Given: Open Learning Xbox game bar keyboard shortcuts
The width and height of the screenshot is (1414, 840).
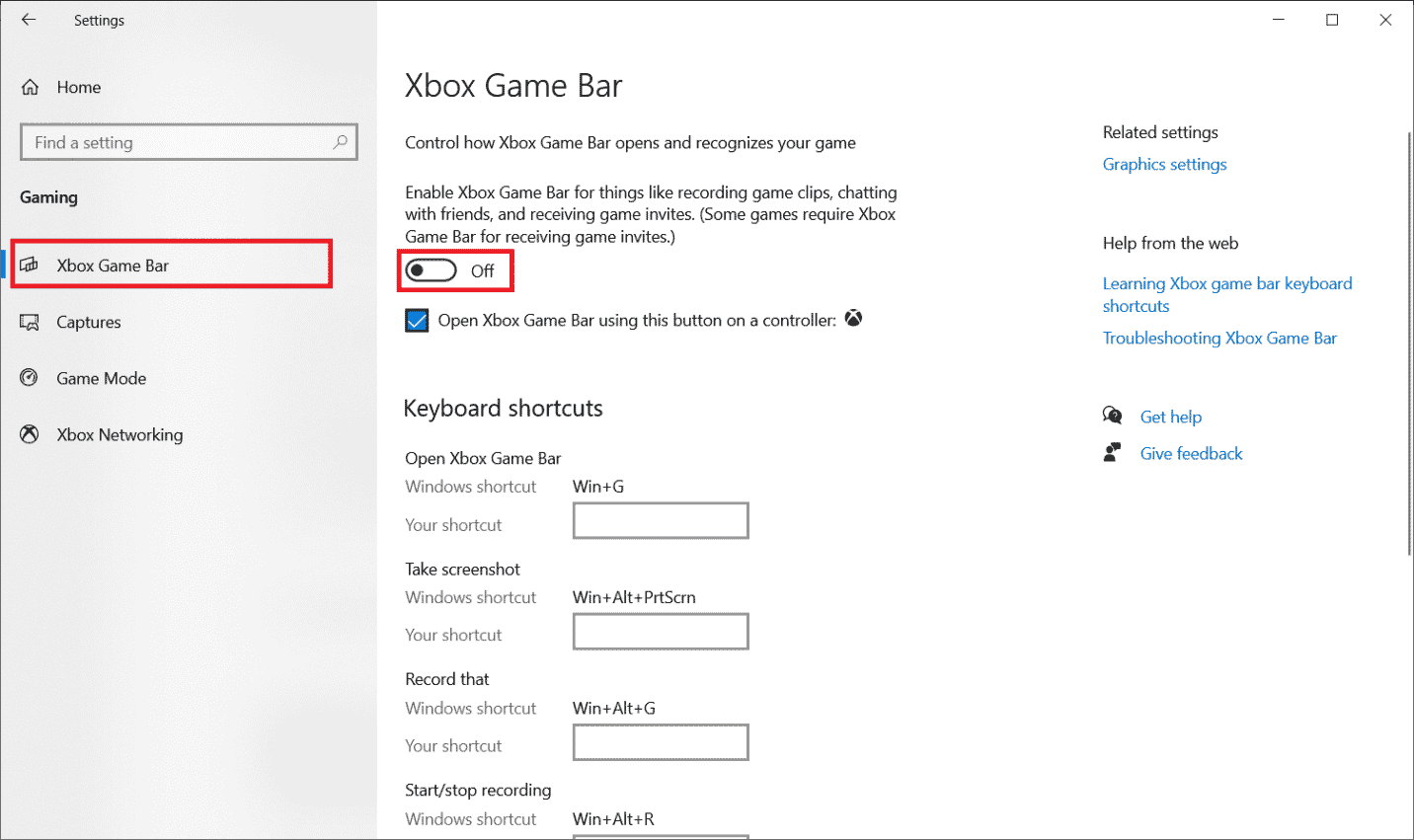Looking at the screenshot, I should pos(1227,294).
